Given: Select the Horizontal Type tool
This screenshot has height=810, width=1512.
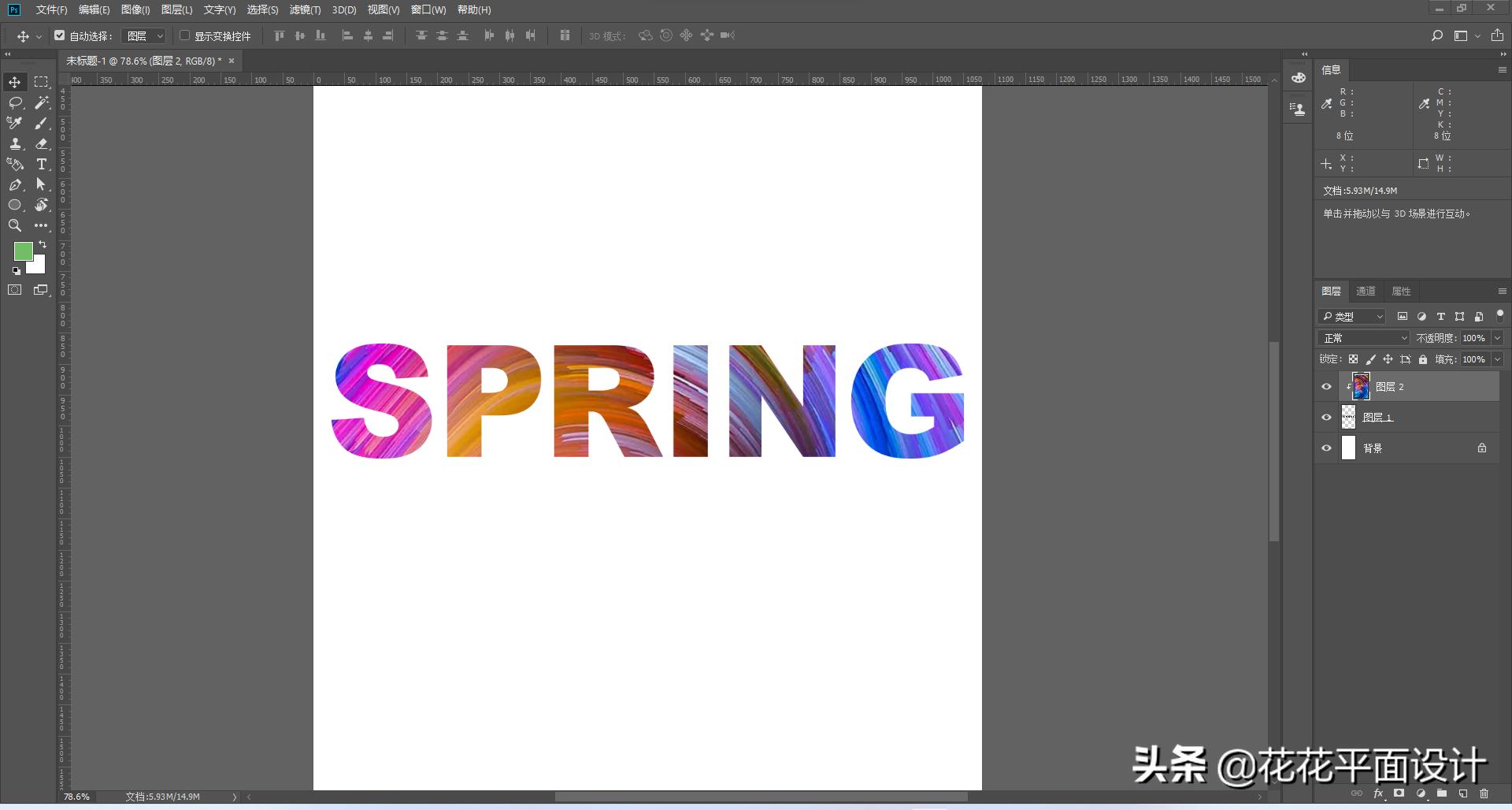Looking at the screenshot, I should 42,164.
